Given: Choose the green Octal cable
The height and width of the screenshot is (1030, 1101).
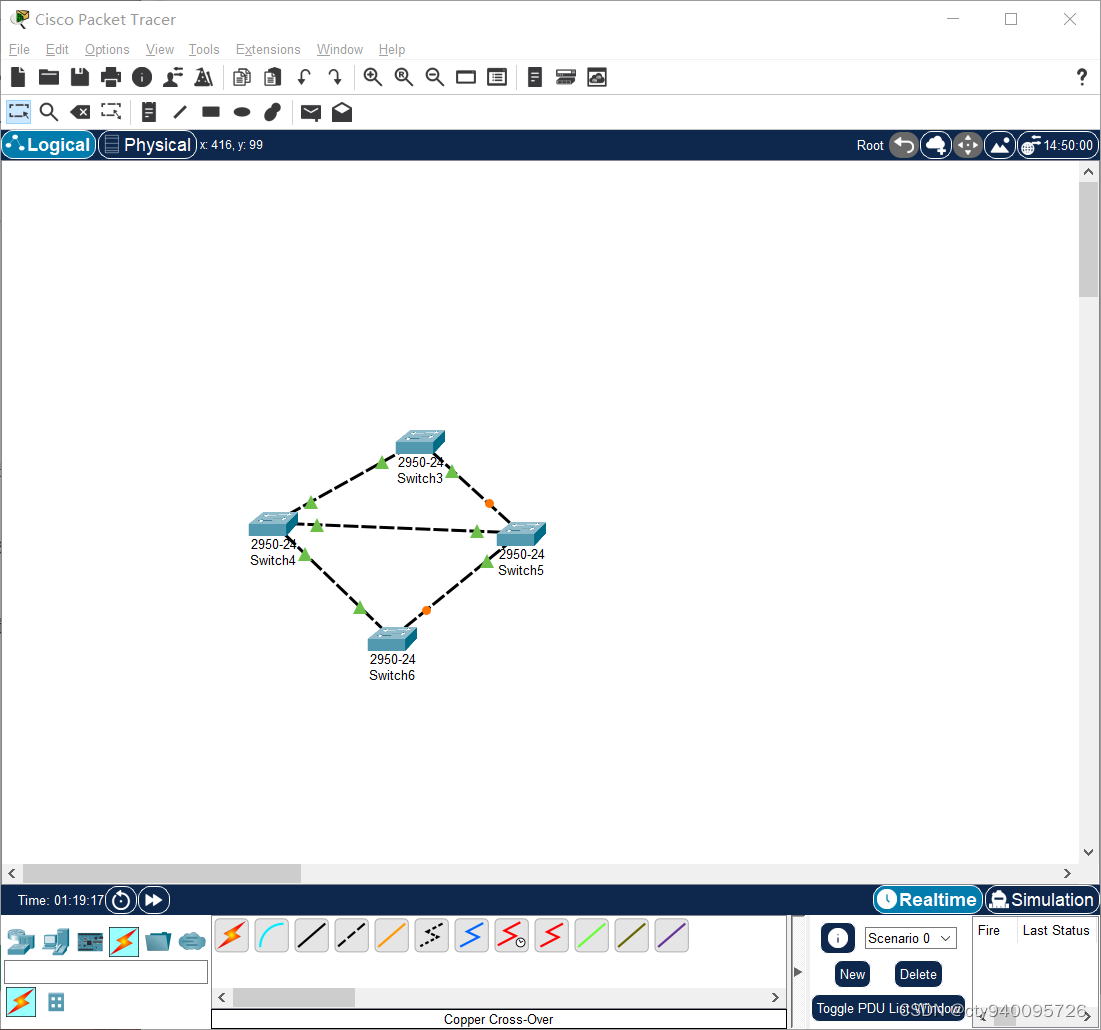Looking at the screenshot, I should pyautogui.click(x=592, y=935).
